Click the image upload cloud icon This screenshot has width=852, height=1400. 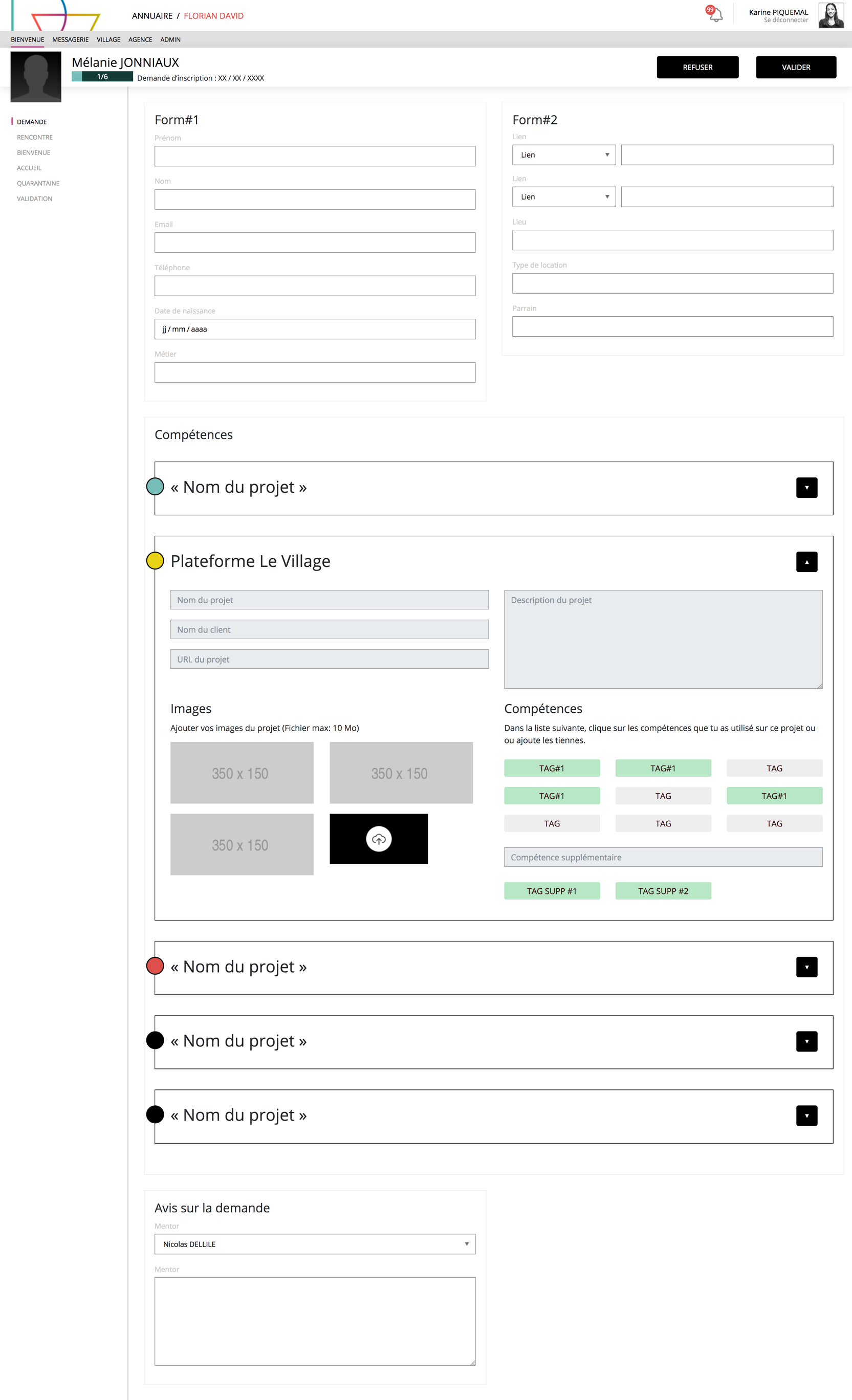[379, 839]
